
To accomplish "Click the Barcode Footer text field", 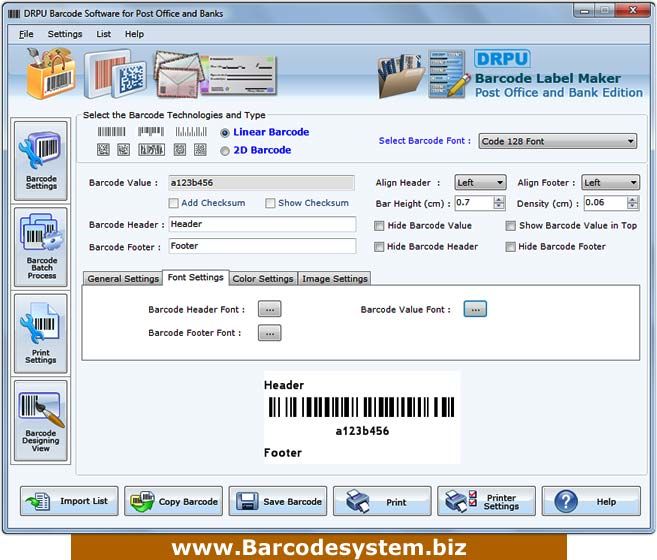I will (x=262, y=246).
